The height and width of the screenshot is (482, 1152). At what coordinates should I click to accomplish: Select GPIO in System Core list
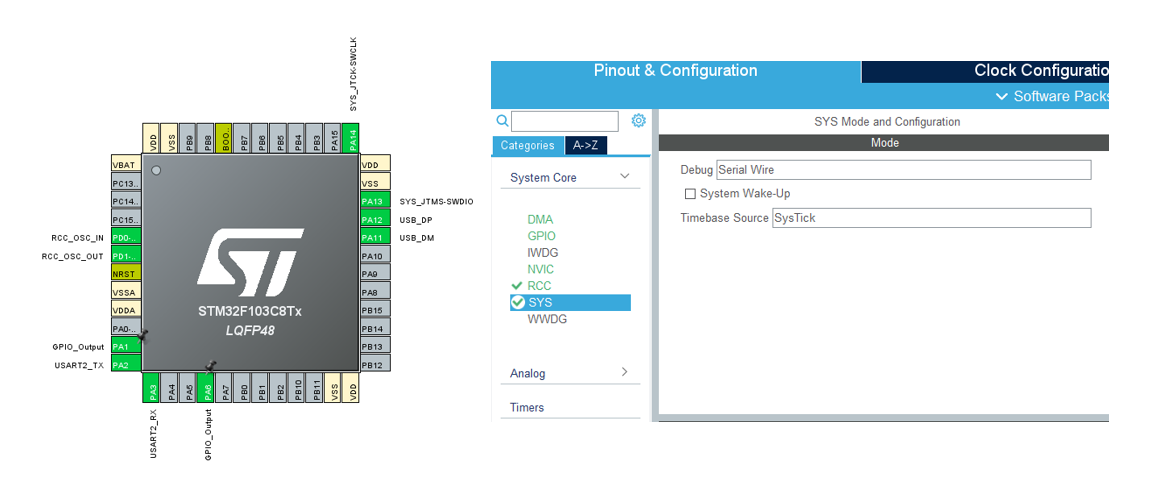click(x=541, y=236)
